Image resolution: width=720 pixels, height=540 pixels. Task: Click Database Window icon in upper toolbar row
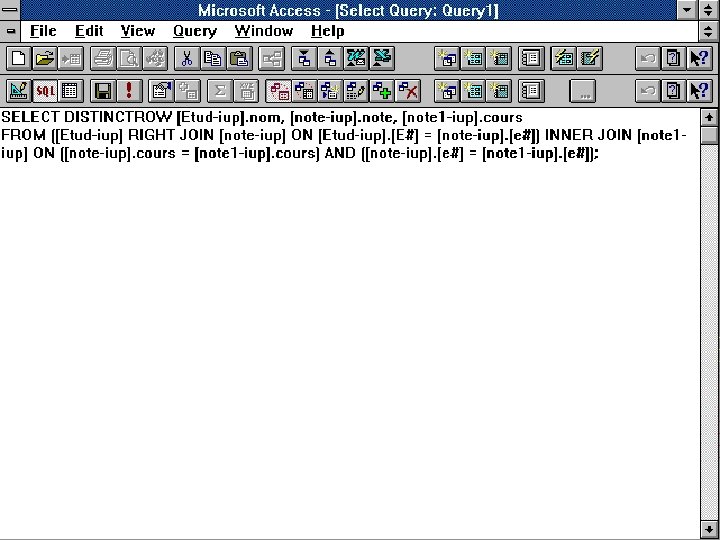pos(531,58)
